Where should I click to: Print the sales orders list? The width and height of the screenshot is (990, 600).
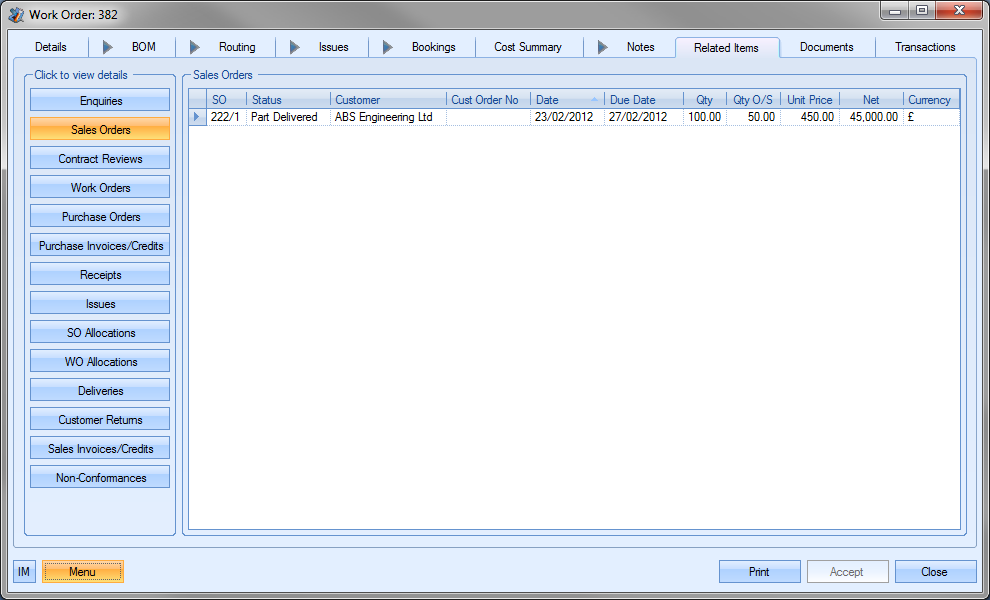coord(759,572)
